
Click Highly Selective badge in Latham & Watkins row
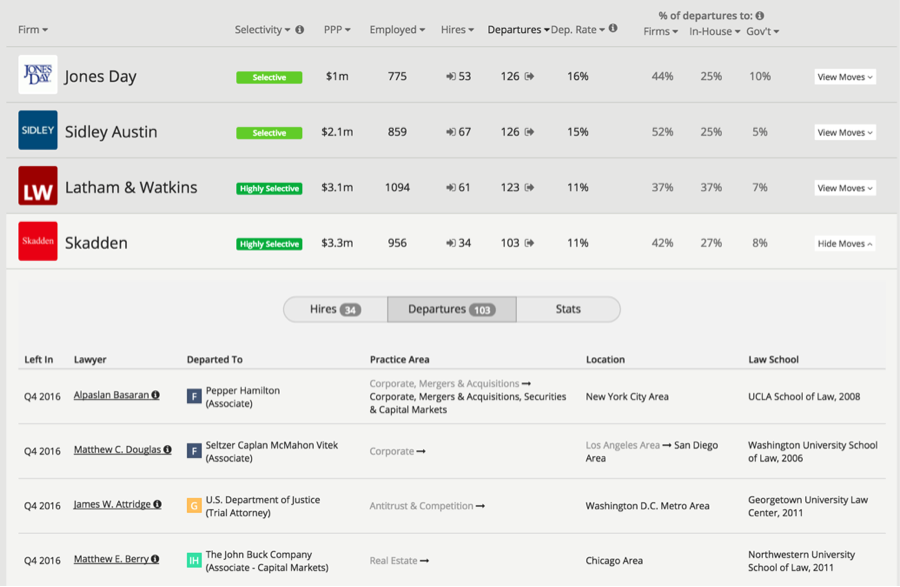click(x=269, y=188)
